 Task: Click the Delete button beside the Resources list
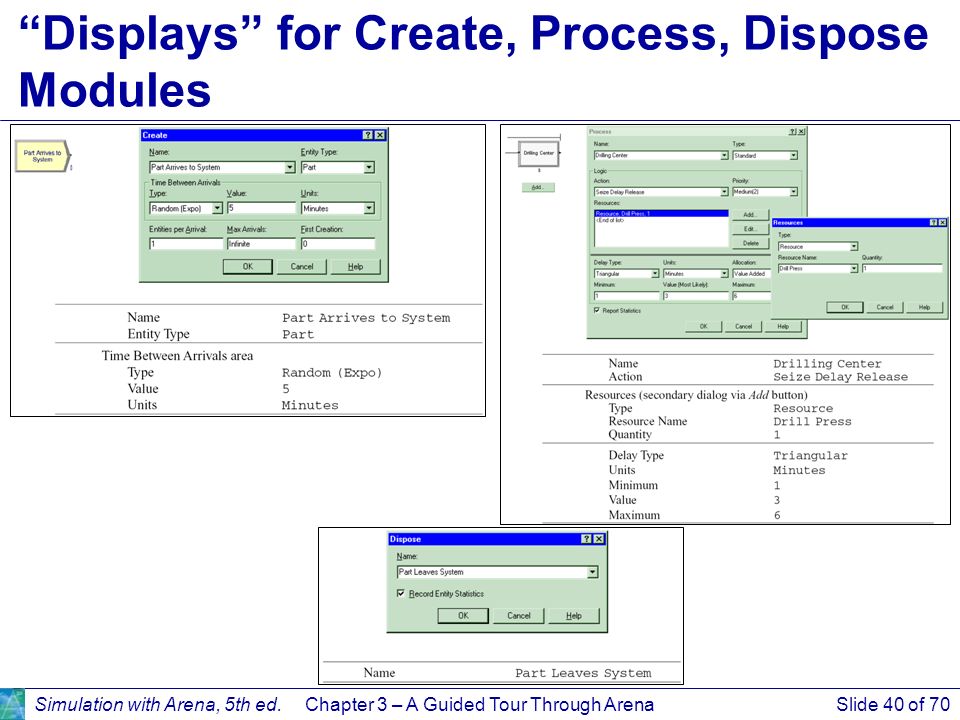750,243
